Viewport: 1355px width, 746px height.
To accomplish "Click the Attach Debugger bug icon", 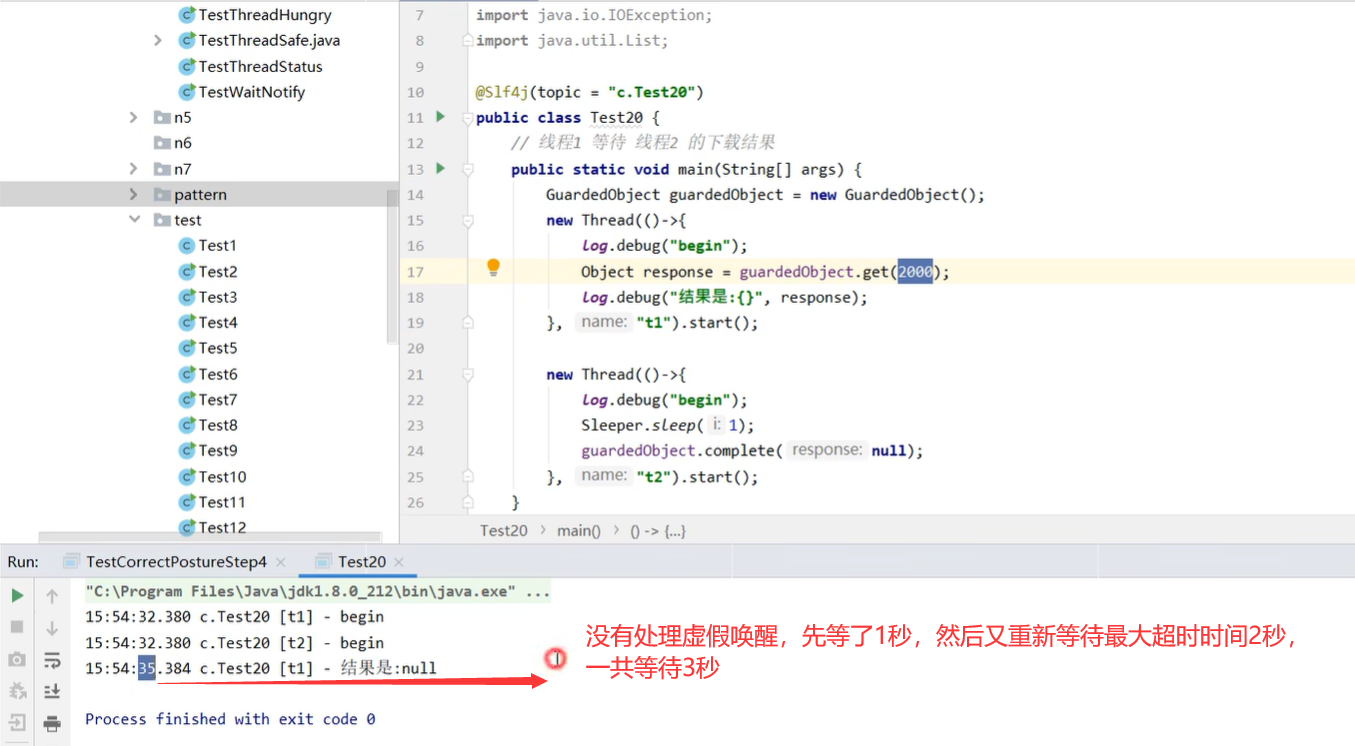I will (17, 690).
